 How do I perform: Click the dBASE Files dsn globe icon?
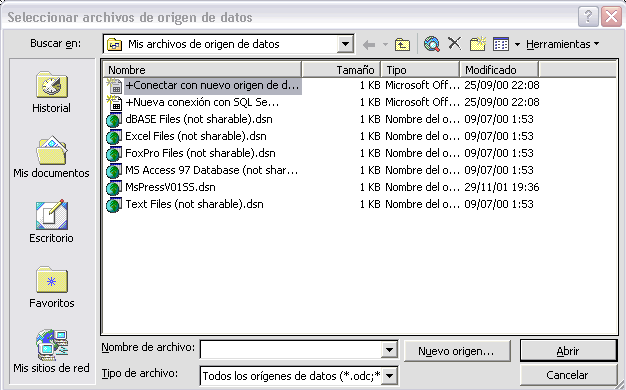(x=114, y=120)
